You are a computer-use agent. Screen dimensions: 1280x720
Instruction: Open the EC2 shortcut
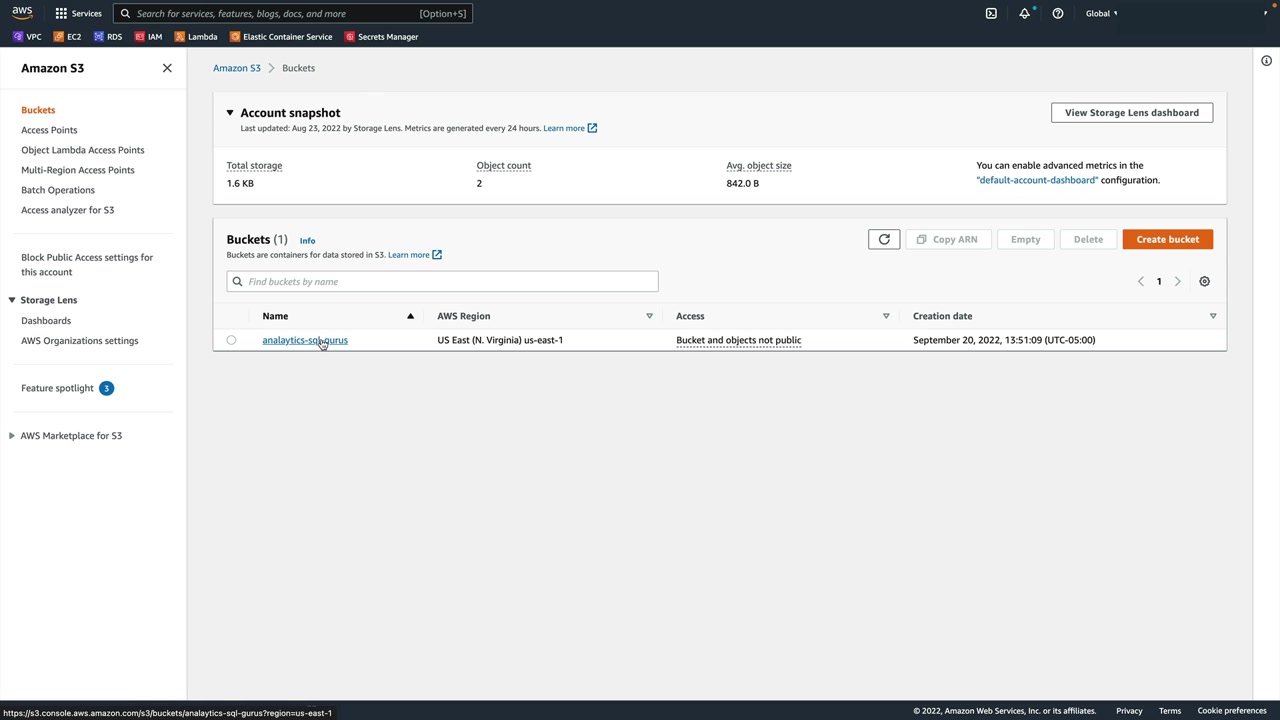coord(67,37)
